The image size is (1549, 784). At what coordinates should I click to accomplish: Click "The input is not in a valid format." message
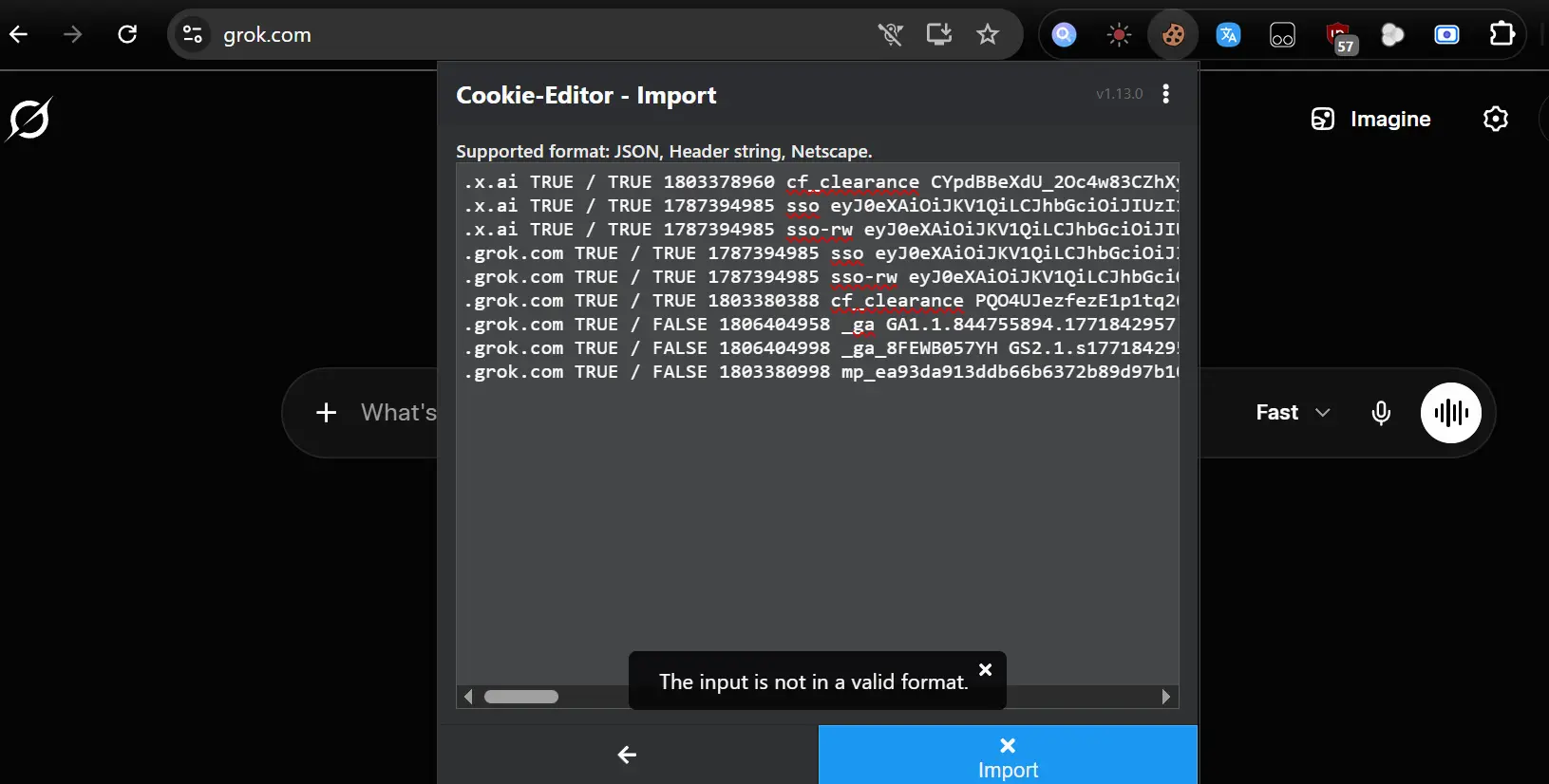coord(814,682)
